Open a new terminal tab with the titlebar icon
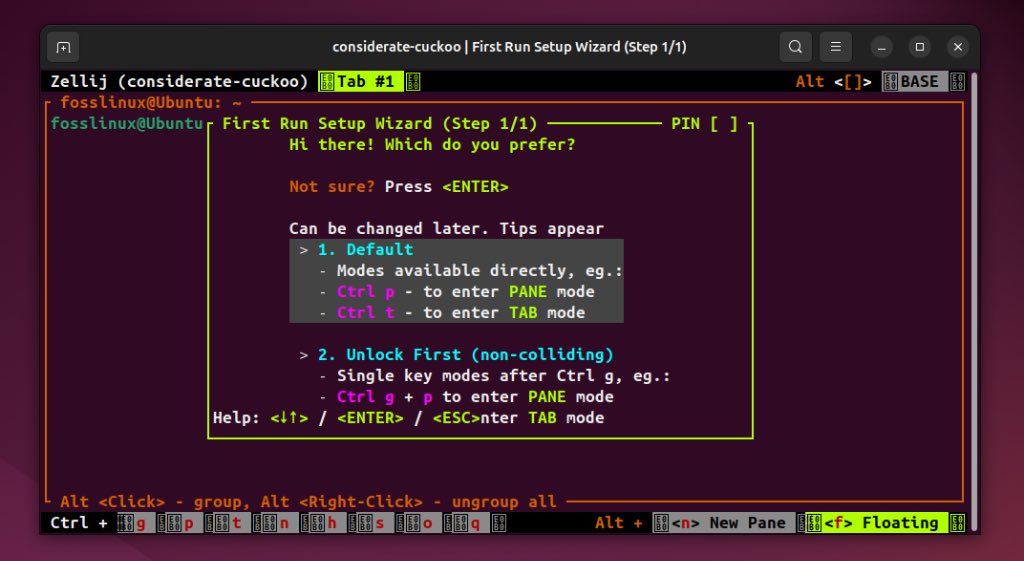 pyautogui.click(x=63, y=47)
